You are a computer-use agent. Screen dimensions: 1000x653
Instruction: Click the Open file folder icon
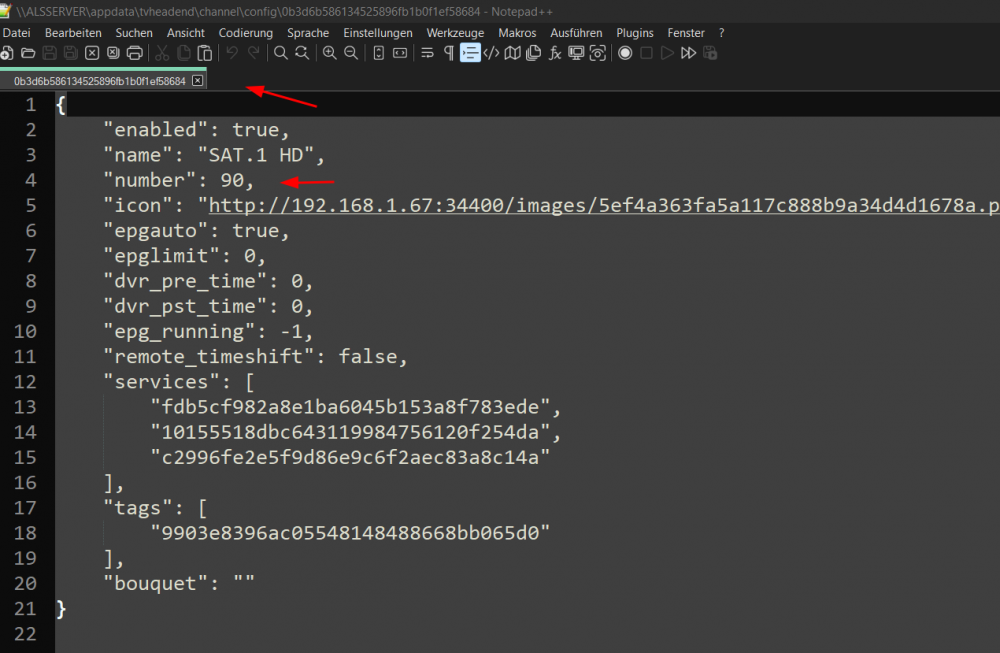pyautogui.click(x=28, y=53)
